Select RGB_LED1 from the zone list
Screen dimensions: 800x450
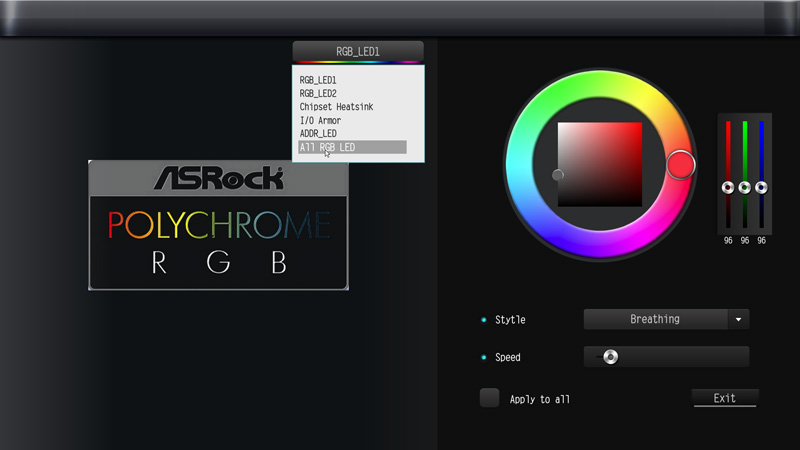(318, 80)
